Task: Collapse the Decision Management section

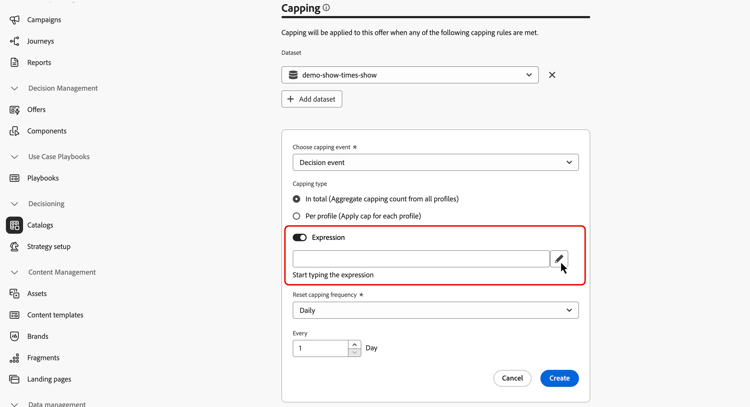Action: pyautogui.click(x=14, y=88)
